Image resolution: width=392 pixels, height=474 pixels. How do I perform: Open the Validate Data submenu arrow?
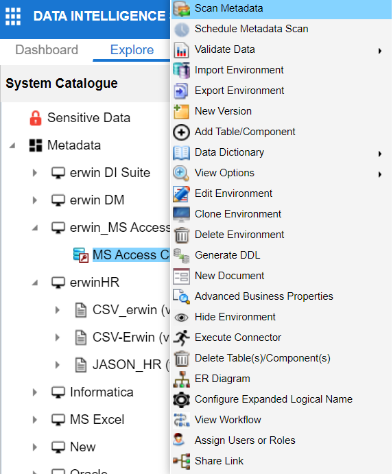click(x=380, y=51)
